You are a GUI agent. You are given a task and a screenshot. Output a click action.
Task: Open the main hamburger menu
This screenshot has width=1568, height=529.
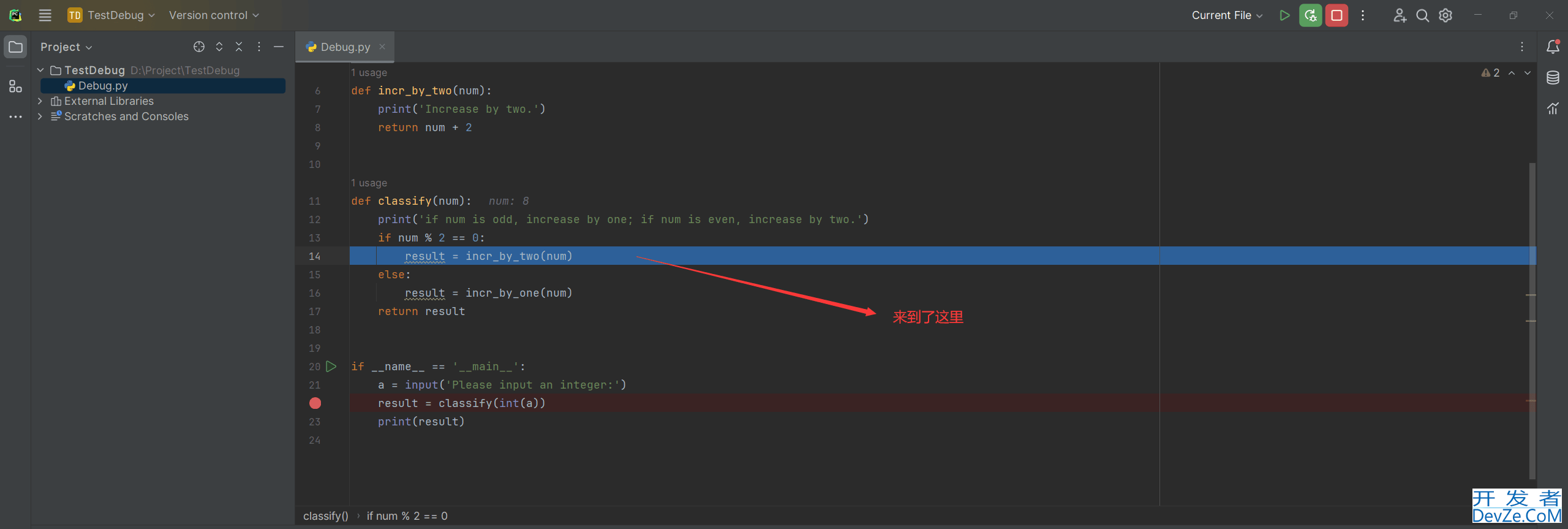[45, 15]
